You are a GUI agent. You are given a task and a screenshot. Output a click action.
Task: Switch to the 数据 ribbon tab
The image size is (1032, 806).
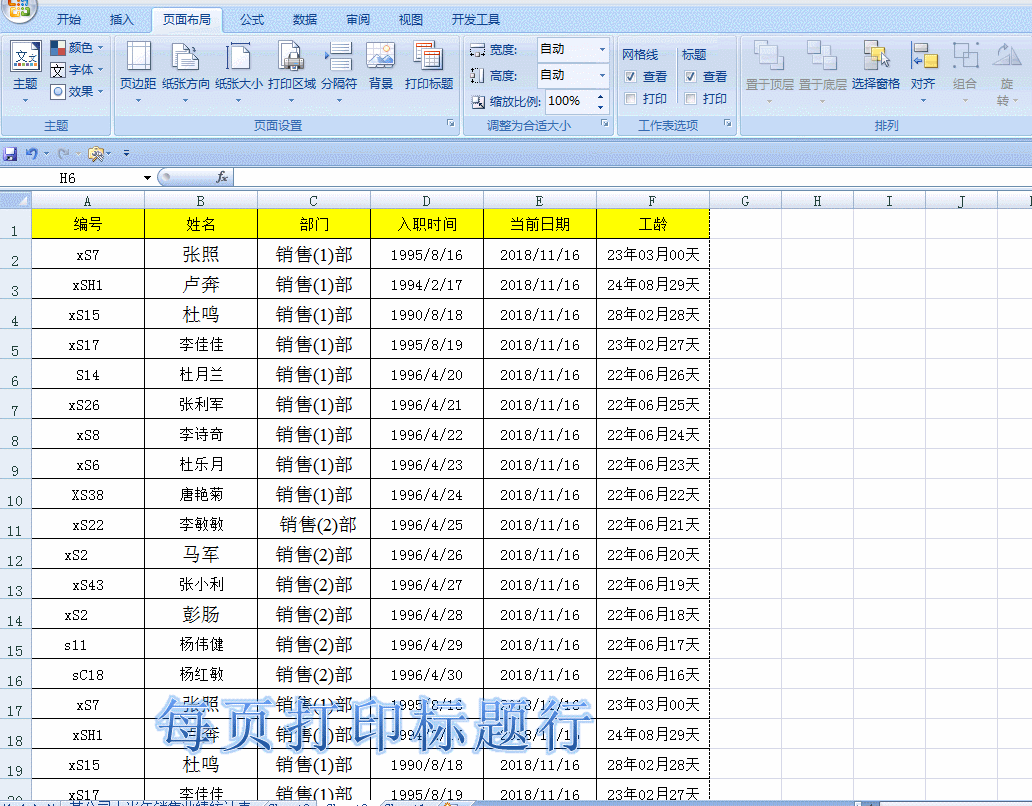click(x=305, y=20)
